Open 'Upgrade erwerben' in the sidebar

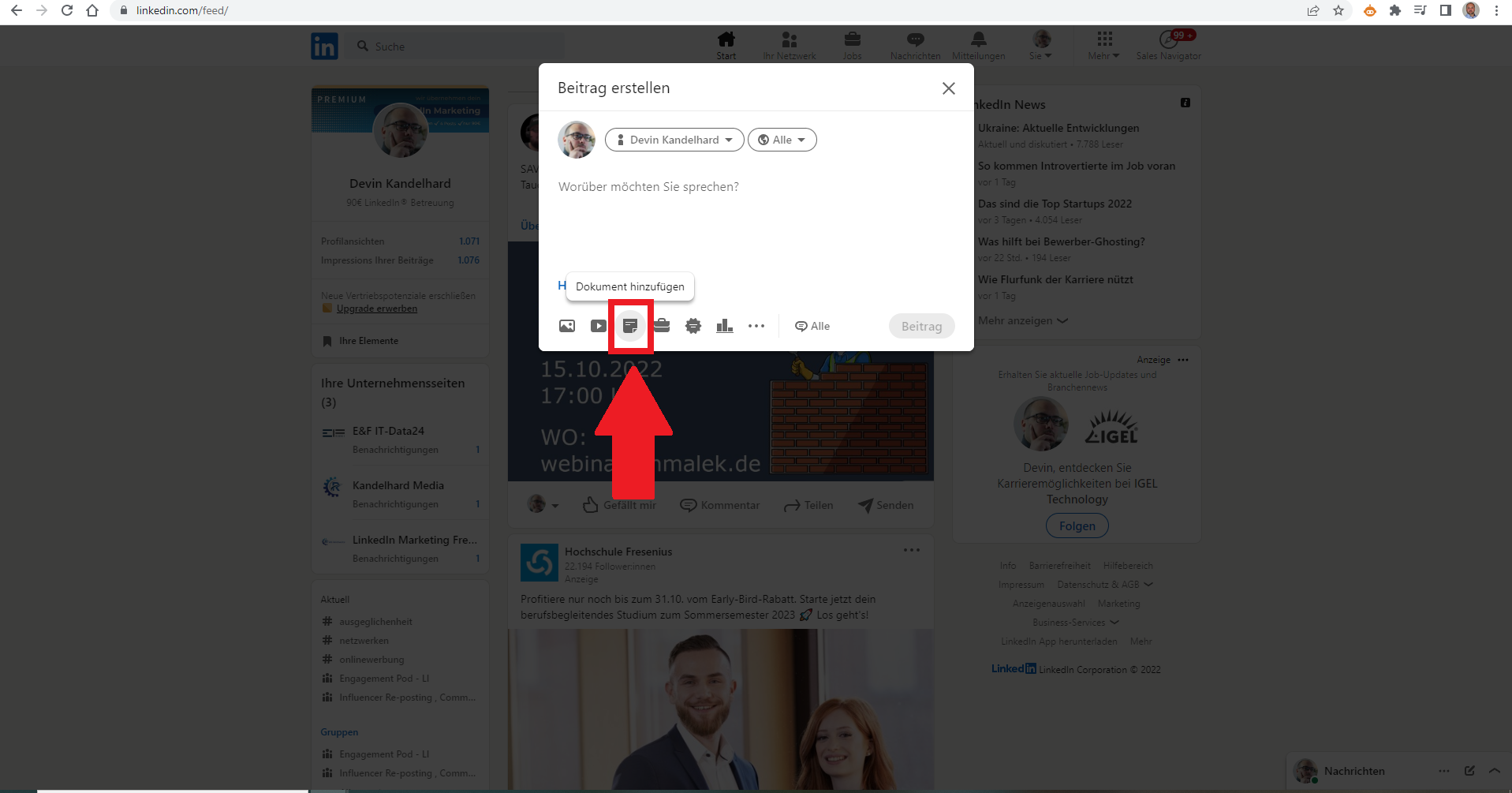click(376, 308)
